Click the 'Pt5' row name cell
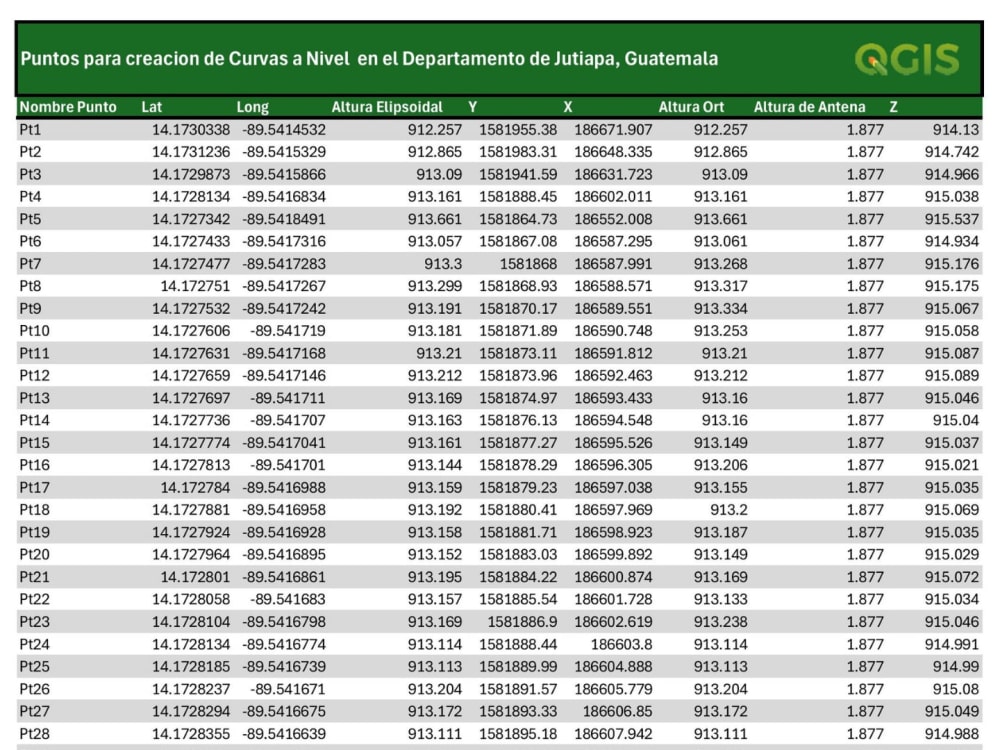Image resolution: width=1000 pixels, height=750 pixels. tap(30, 219)
